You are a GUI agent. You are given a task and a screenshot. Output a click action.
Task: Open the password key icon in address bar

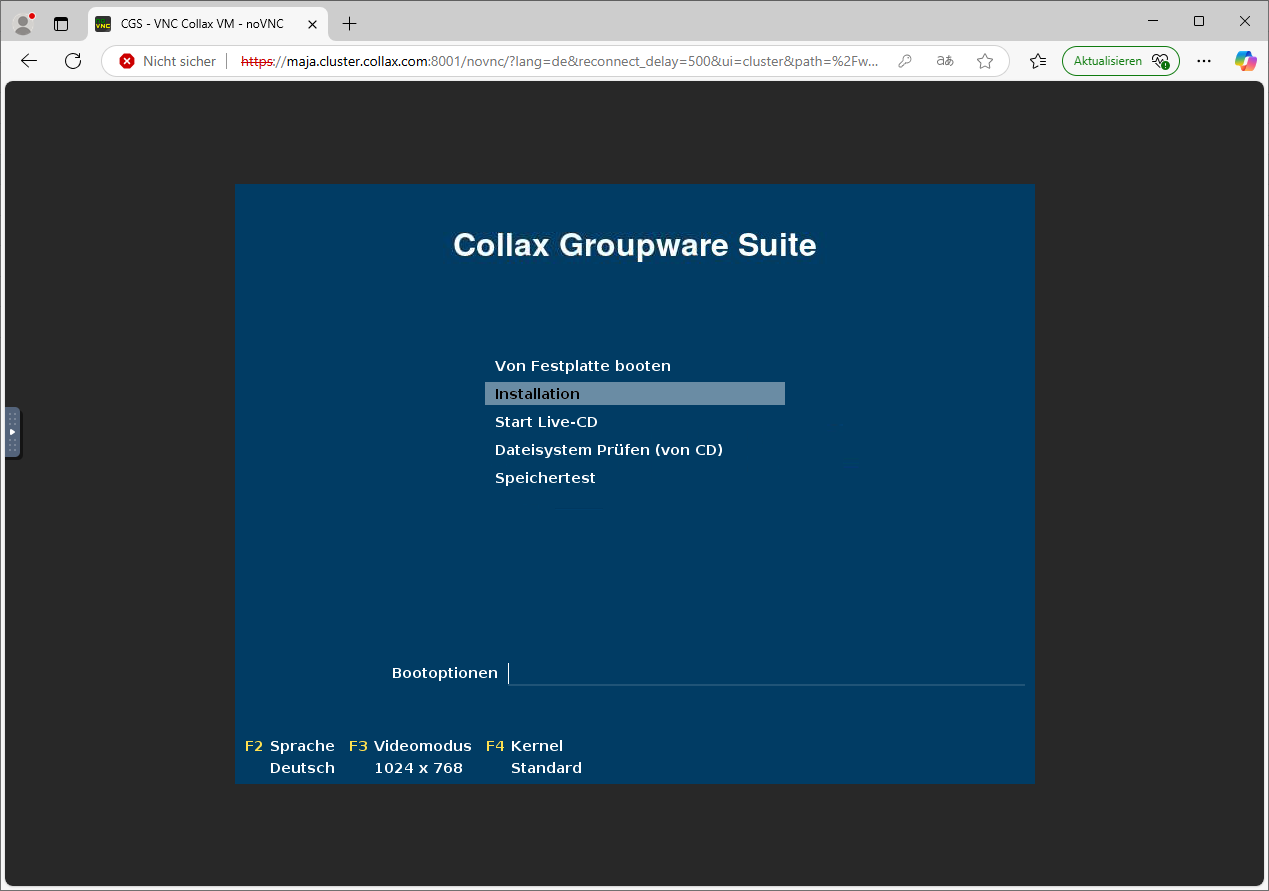click(905, 61)
